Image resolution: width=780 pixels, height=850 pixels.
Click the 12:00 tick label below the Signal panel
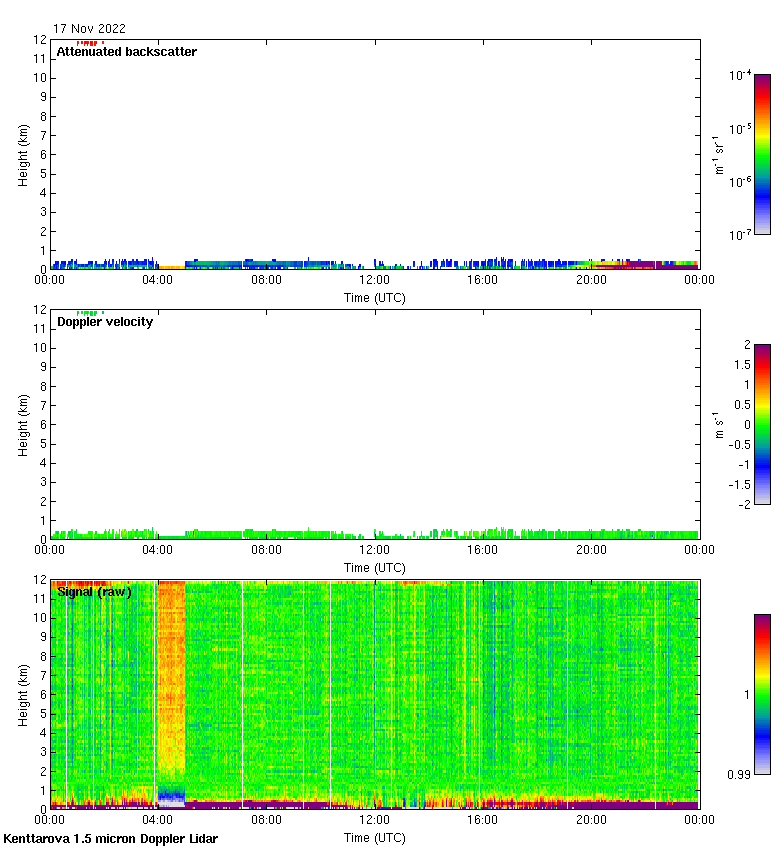375,818
